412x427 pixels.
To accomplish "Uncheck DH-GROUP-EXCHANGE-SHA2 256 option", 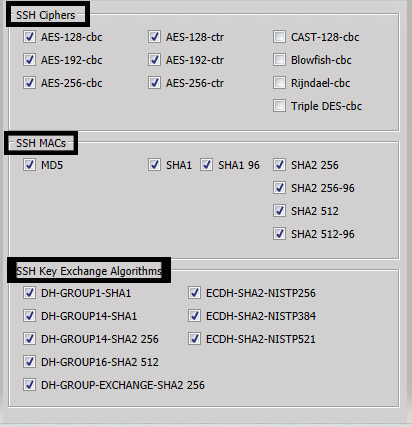I will coord(29,385).
